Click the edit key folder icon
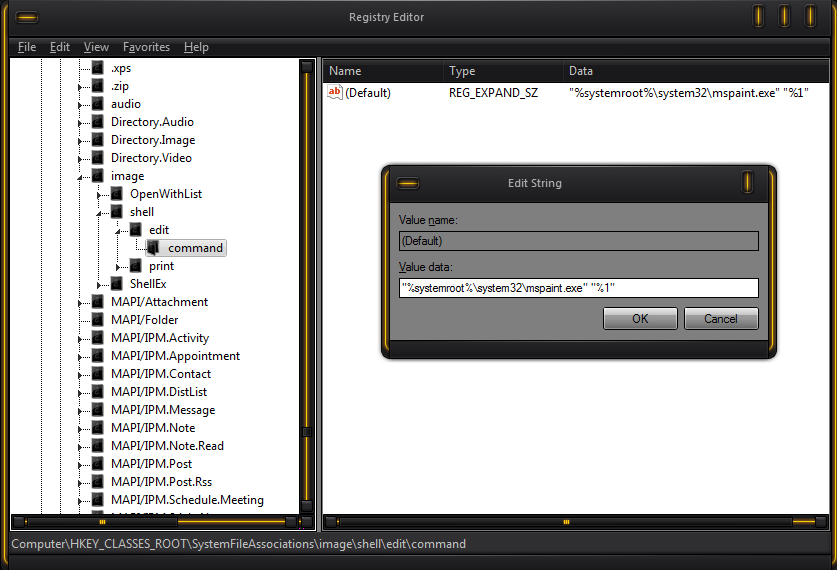 136,230
